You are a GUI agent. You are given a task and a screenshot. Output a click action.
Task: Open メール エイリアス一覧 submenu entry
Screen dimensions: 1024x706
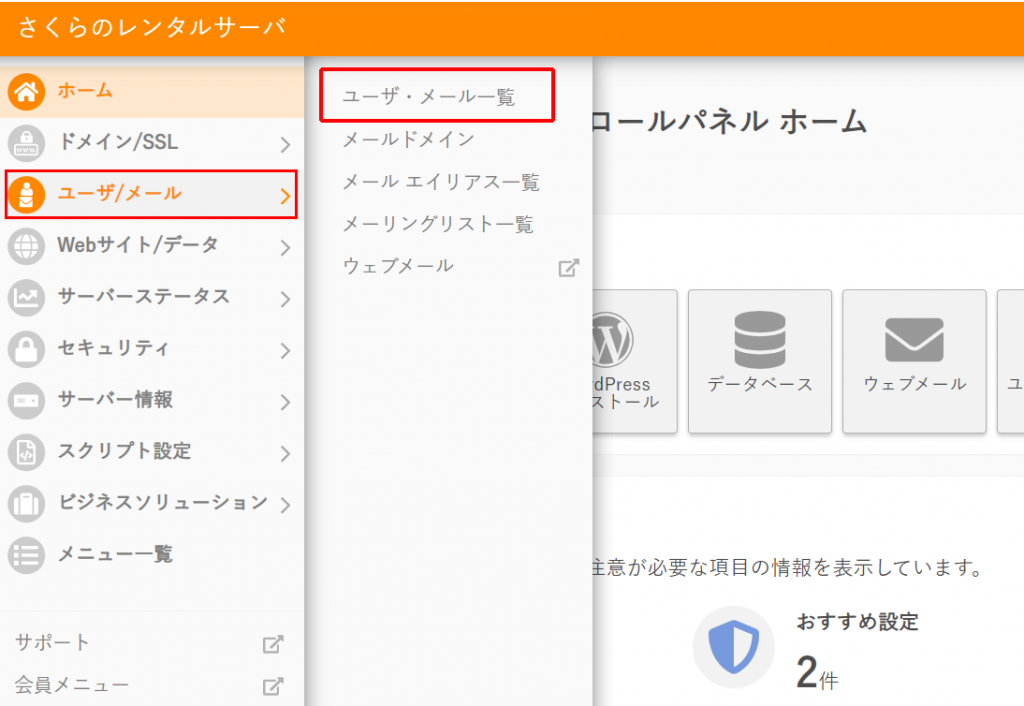440,182
